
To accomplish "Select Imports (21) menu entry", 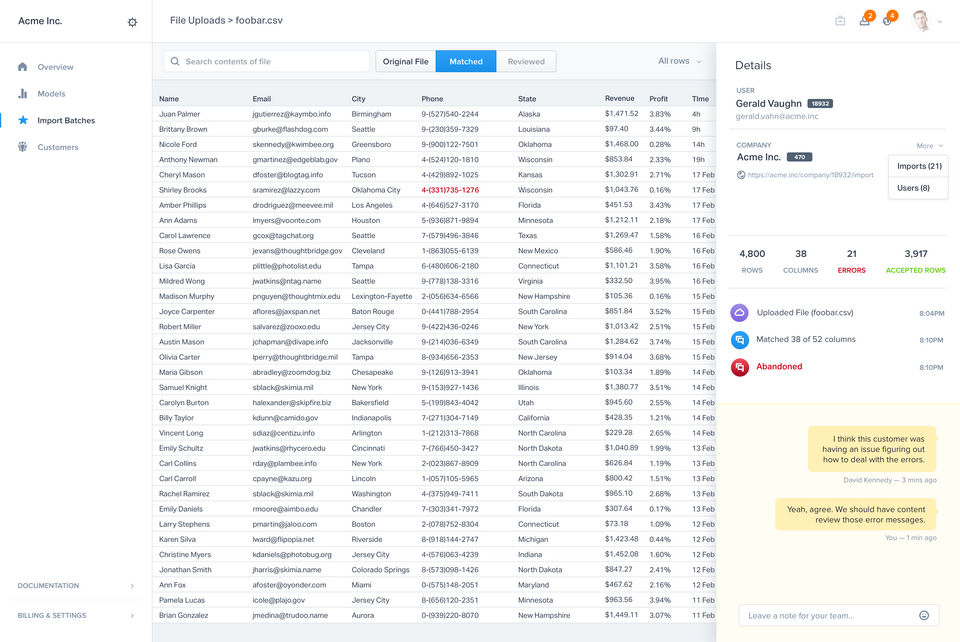I will click(919, 166).
